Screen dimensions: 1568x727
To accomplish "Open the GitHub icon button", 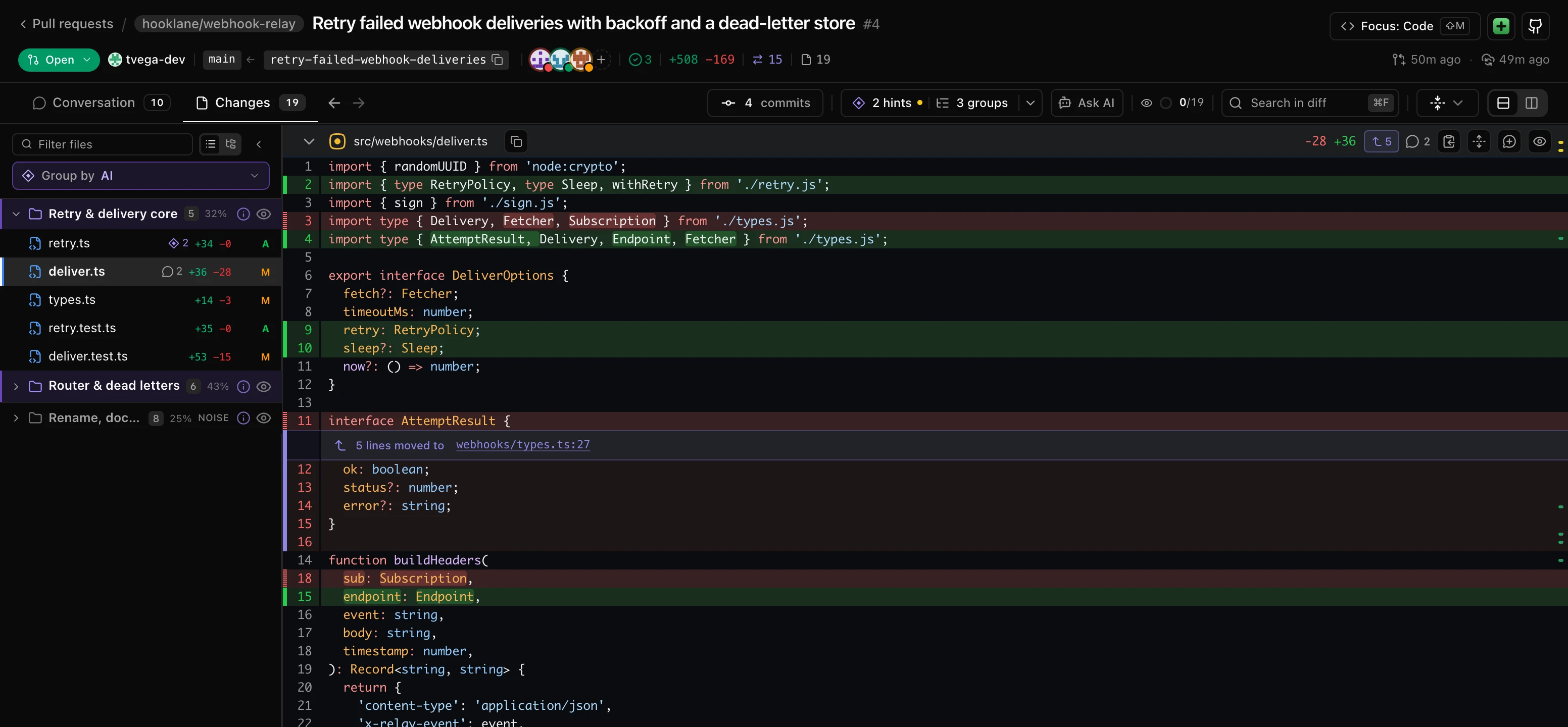I will pos(1535,26).
